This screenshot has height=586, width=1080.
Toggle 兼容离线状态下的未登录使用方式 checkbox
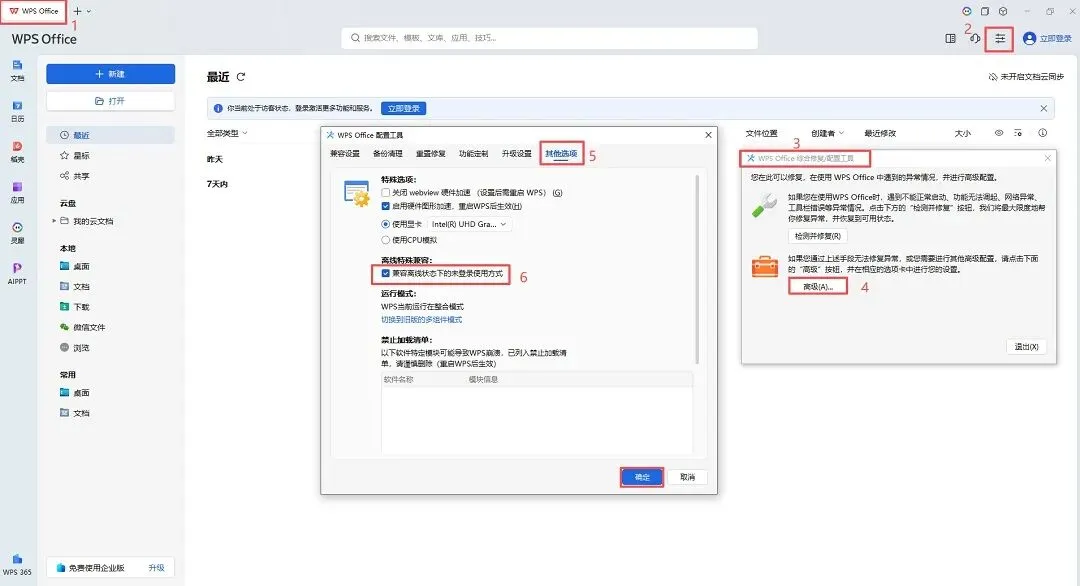386,273
